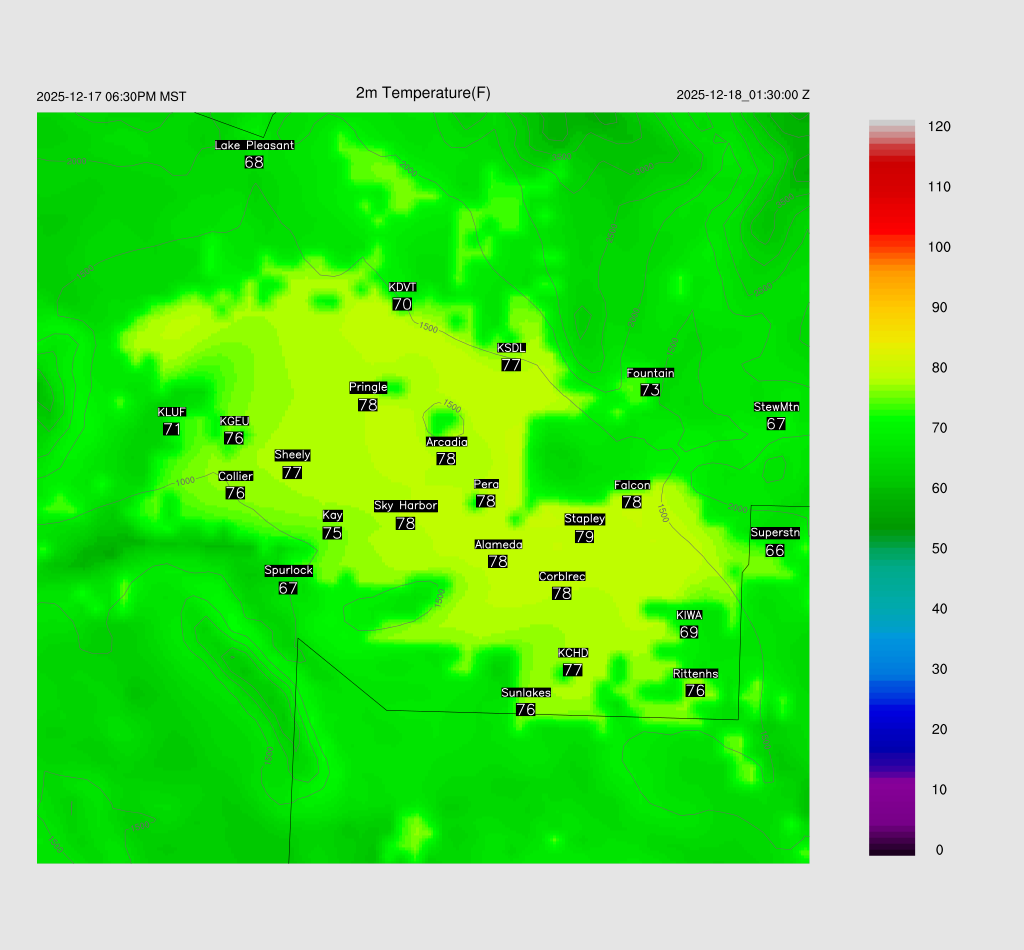Viewport: 1024px width, 950px height.
Task: Click the KDVT station label
Action: click(402, 288)
